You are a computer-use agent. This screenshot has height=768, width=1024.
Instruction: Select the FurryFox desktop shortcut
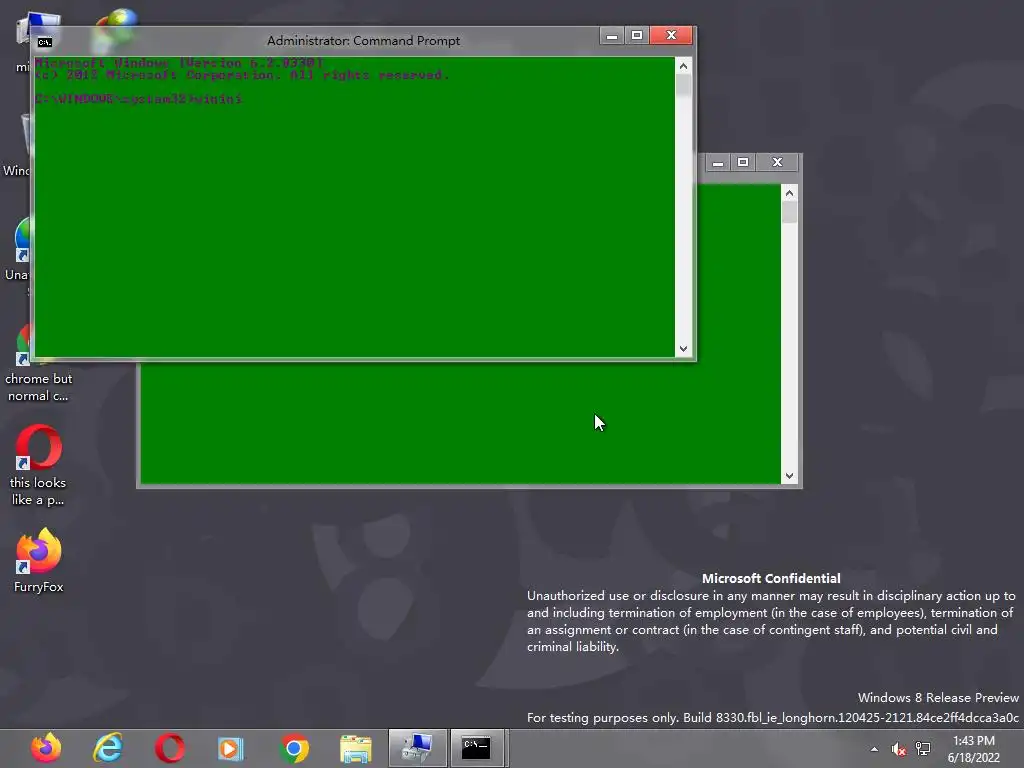(39, 560)
